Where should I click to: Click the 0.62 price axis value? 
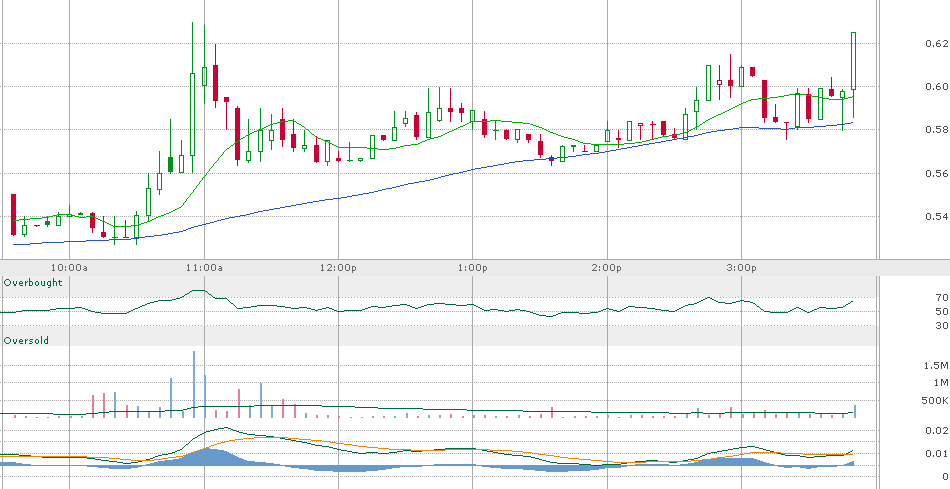(x=937, y=43)
